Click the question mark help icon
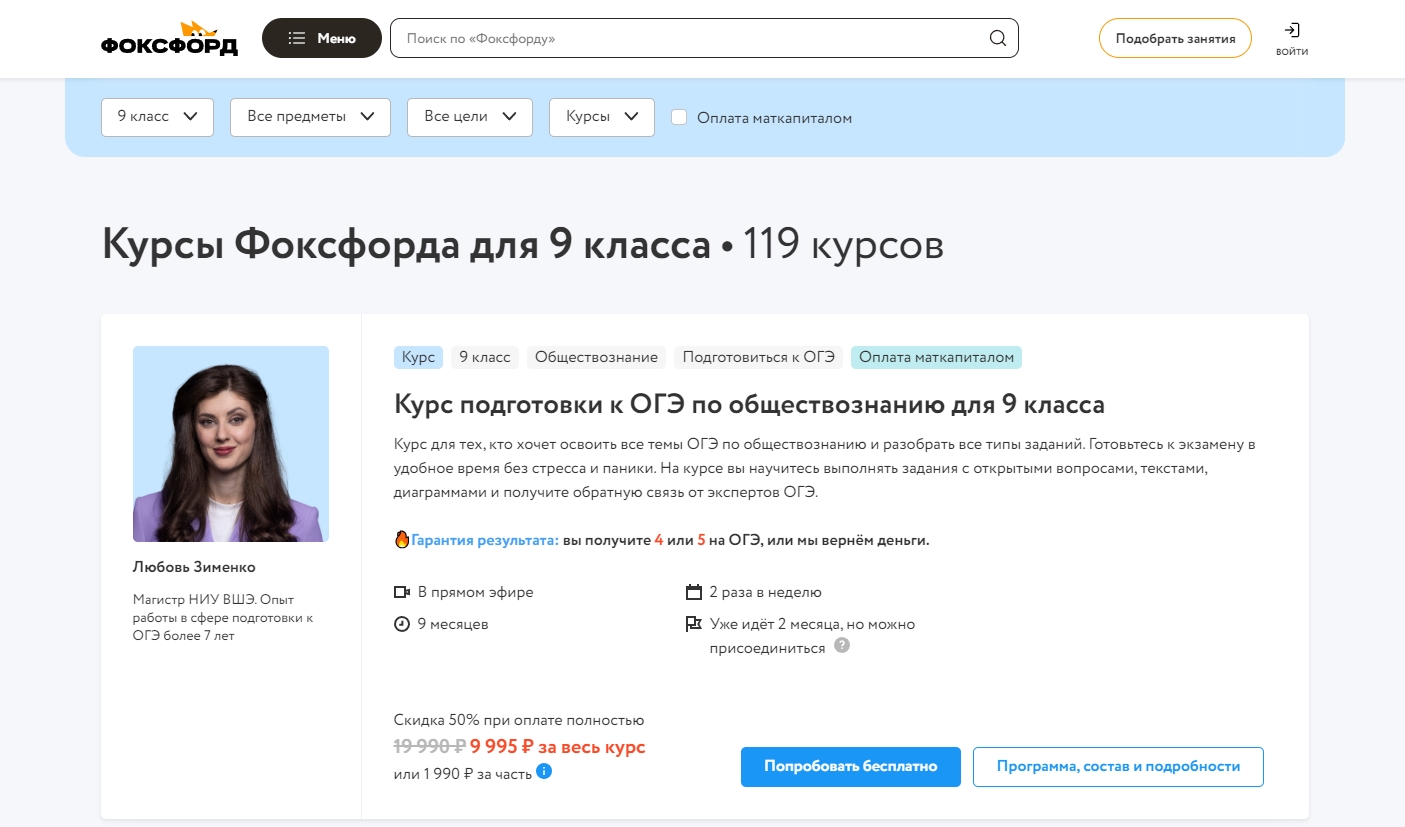This screenshot has height=827, width=1405. click(842, 646)
